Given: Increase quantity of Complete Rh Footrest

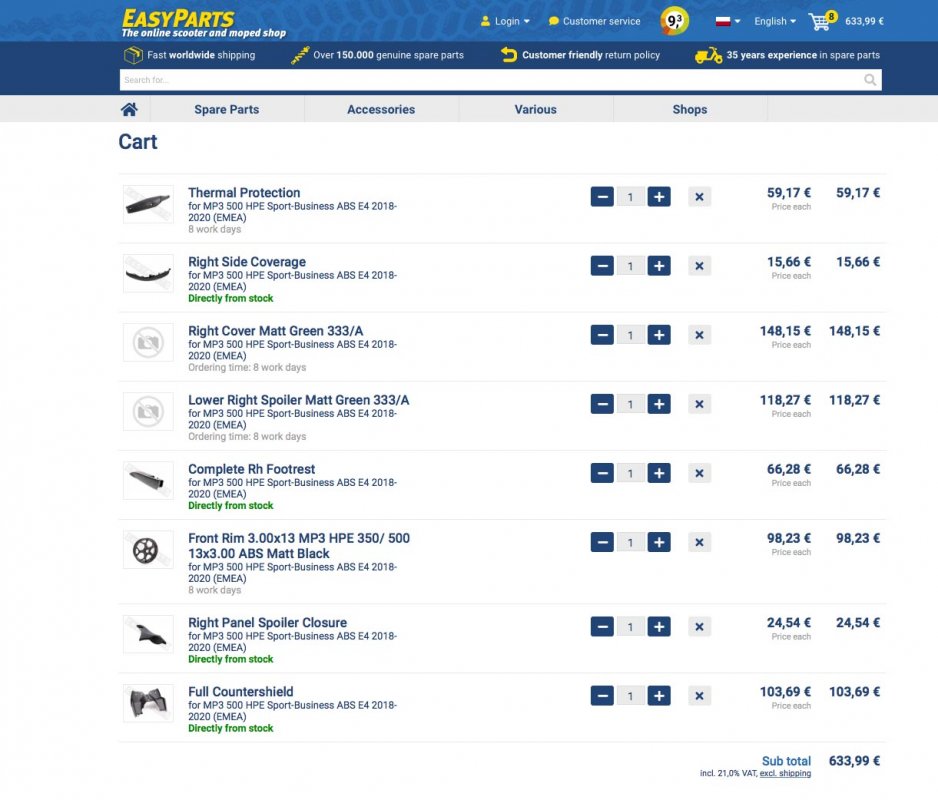Looking at the screenshot, I should coord(659,473).
